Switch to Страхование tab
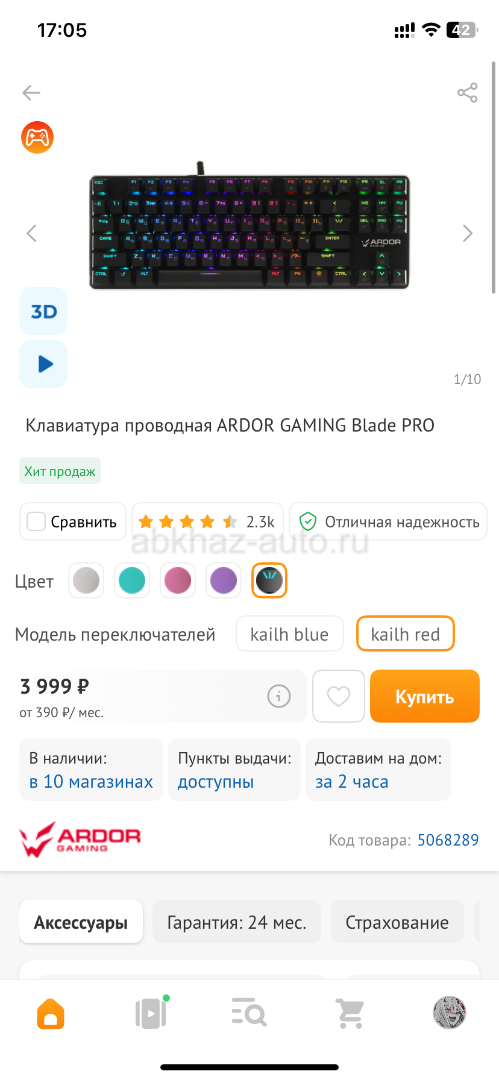Screen dimensions: 499x1080 pos(397,922)
